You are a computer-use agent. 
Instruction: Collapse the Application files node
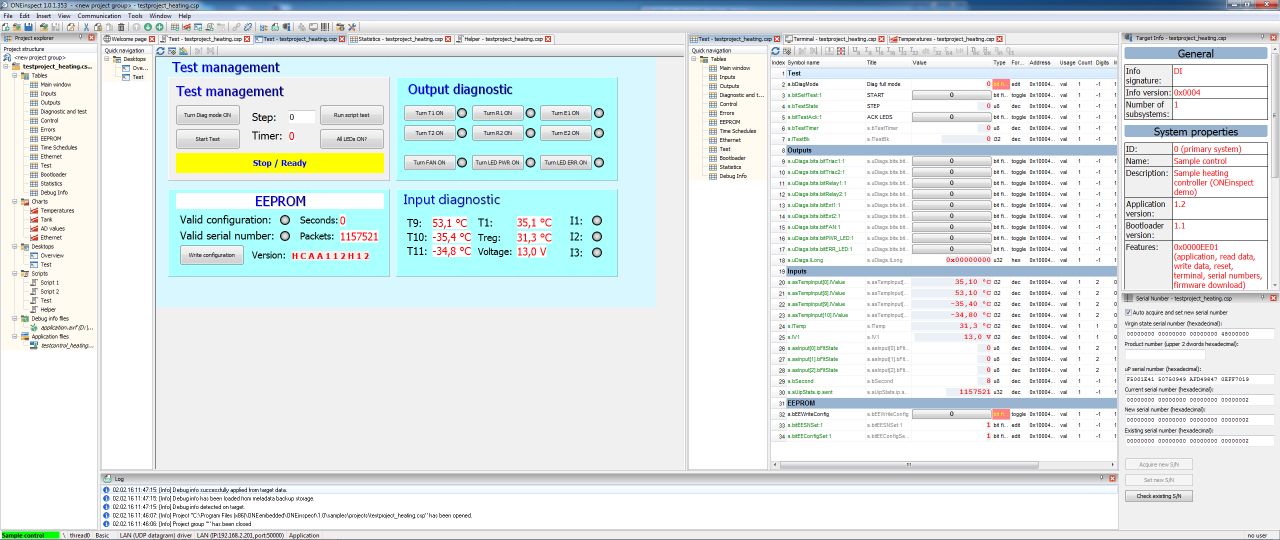[16, 336]
